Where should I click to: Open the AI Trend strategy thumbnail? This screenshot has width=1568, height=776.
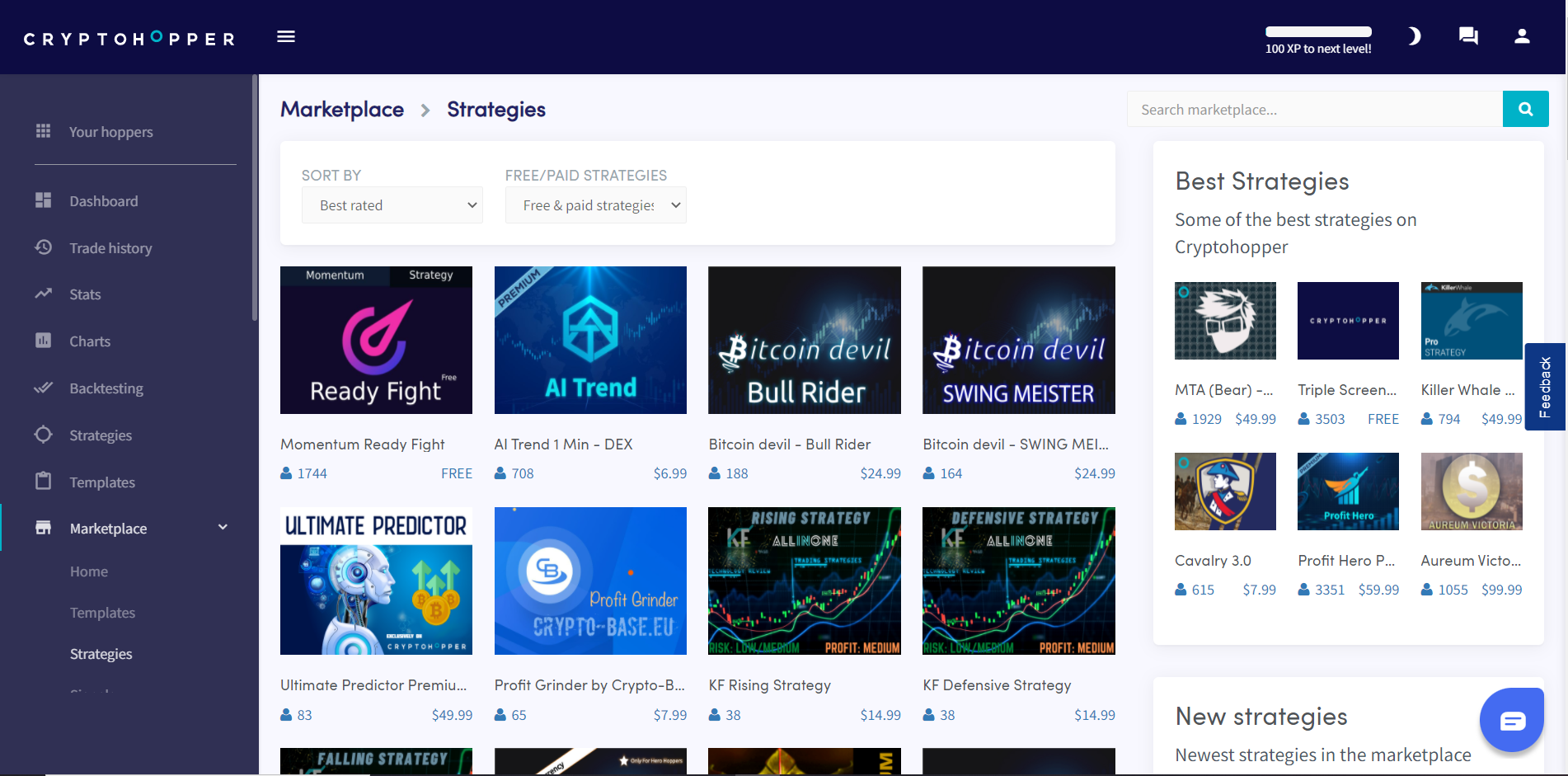[590, 340]
